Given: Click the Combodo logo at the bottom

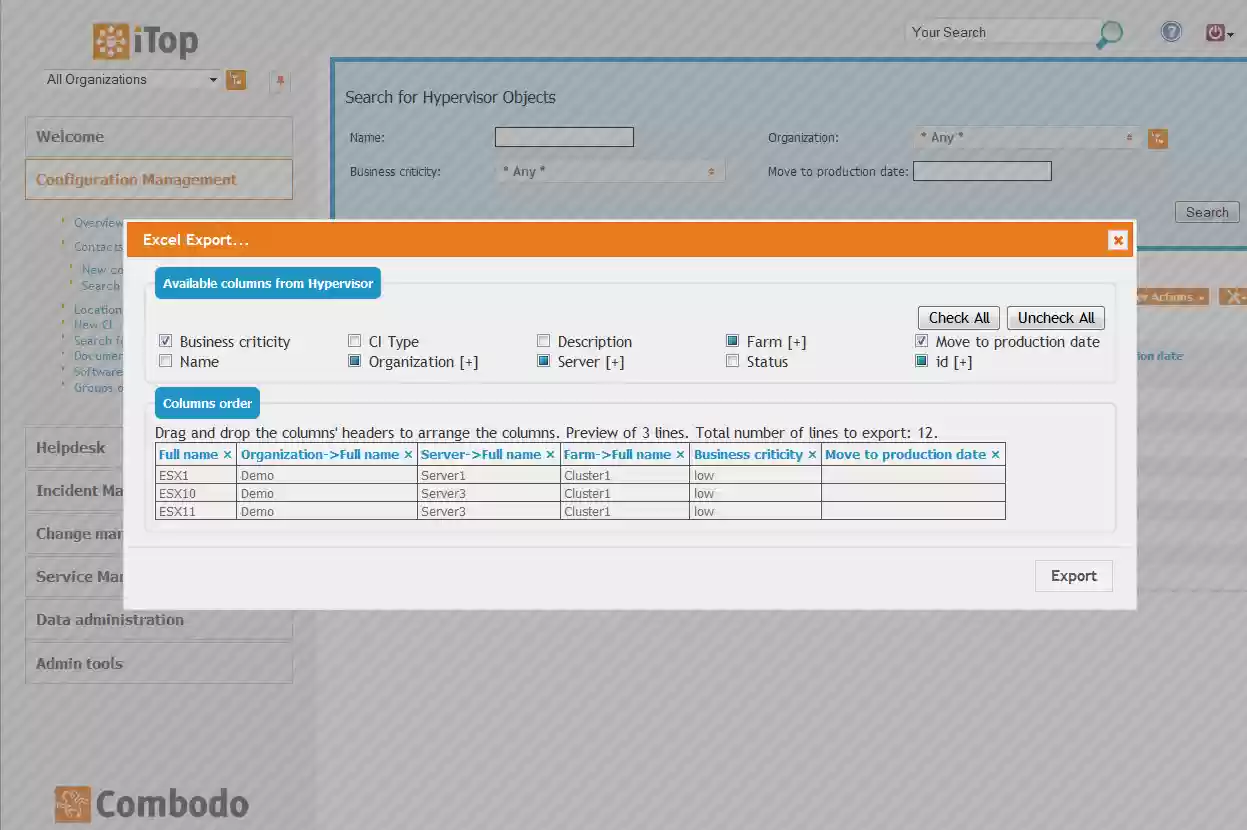Looking at the screenshot, I should tap(149, 803).
